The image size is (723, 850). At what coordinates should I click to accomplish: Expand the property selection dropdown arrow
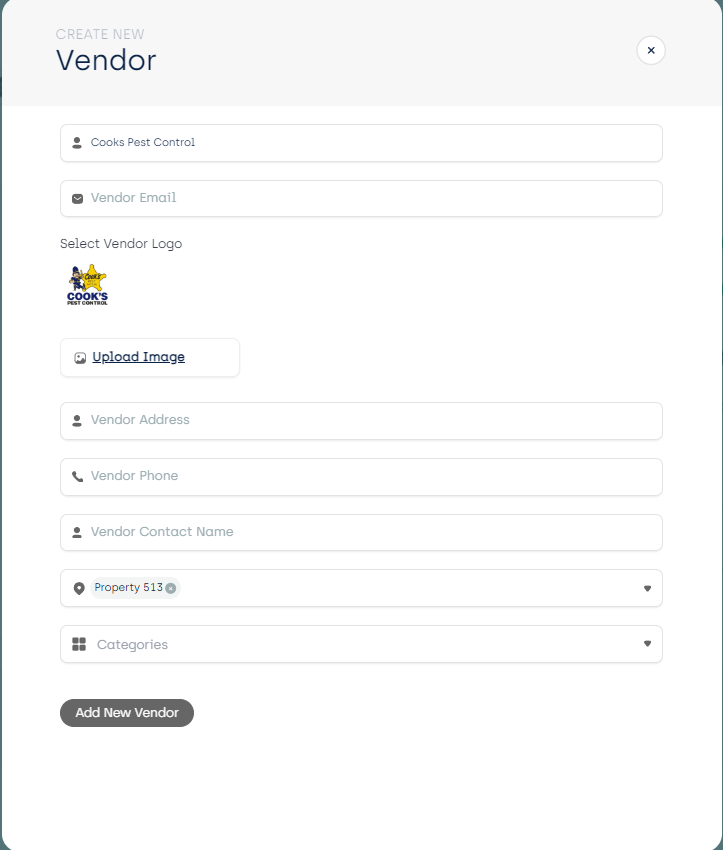[x=647, y=589]
